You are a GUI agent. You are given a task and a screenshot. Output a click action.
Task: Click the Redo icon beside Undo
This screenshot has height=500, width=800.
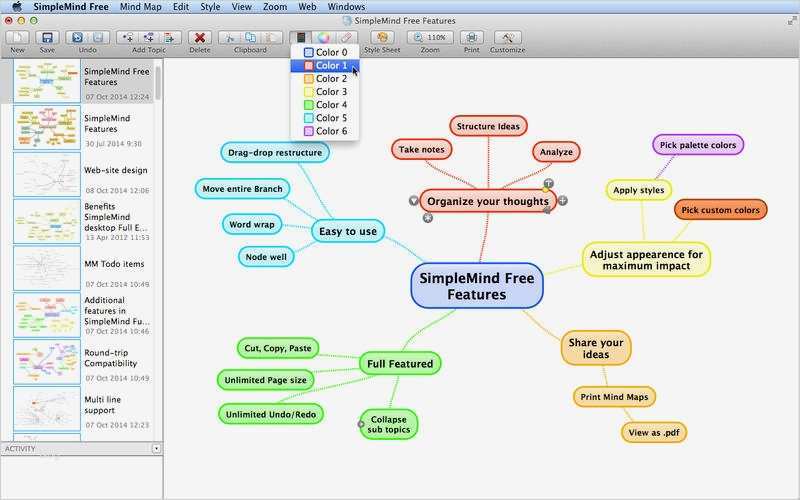pyautogui.click(x=98, y=38)
